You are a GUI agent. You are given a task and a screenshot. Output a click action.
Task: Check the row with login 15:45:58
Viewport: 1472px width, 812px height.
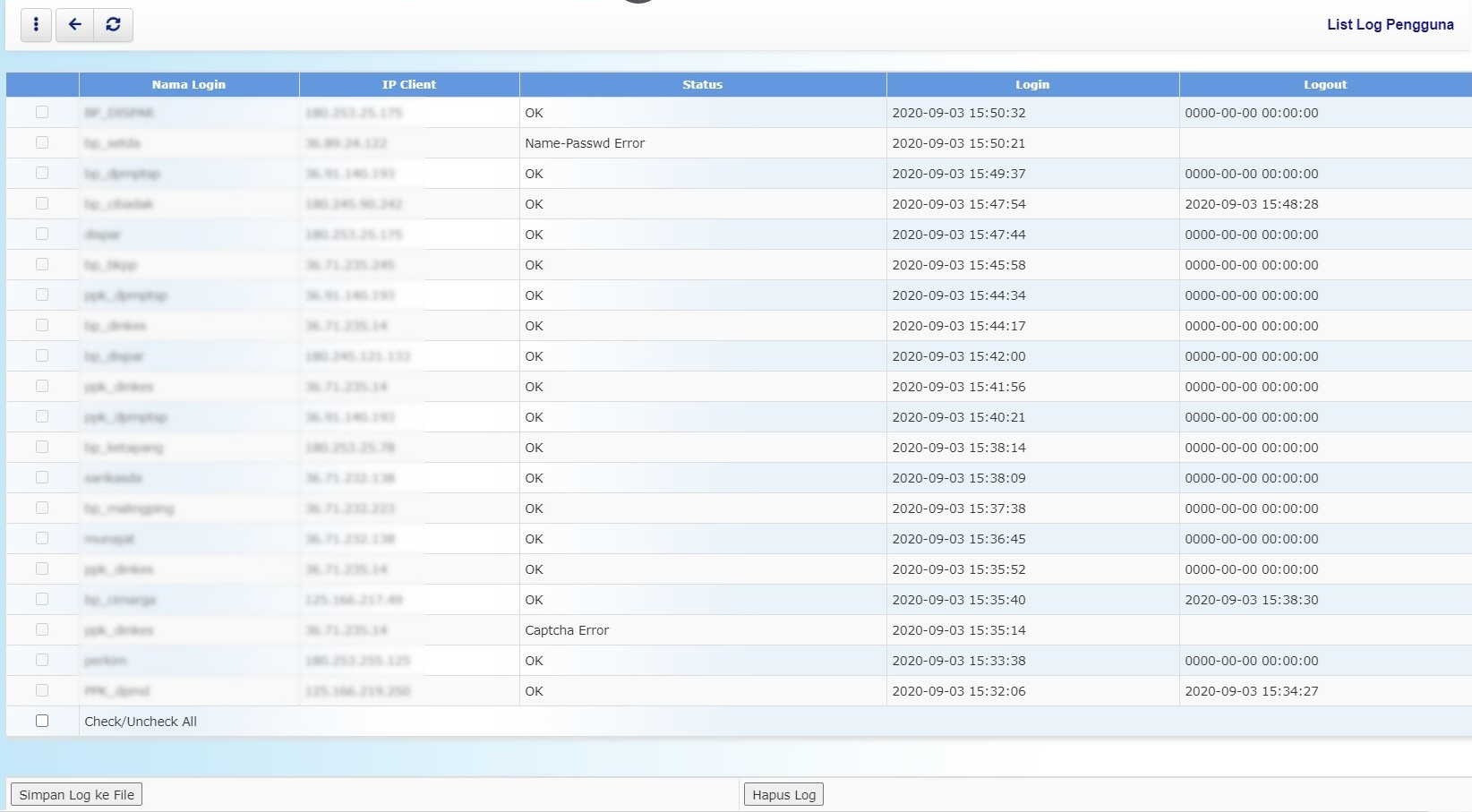pyautogui.click(x=42, y=265)
